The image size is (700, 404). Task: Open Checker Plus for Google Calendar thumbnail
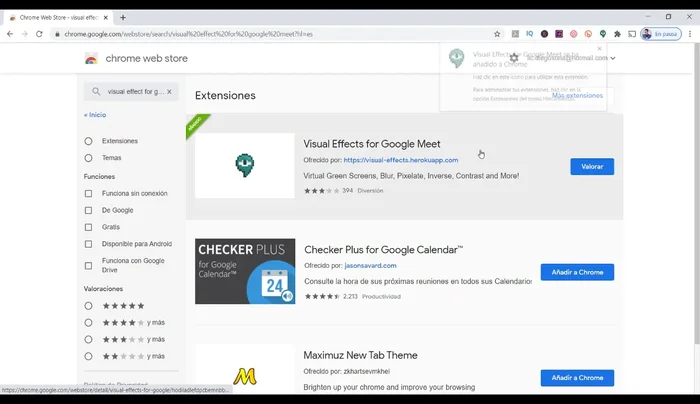pyautogui.click(x=245, y=271)
